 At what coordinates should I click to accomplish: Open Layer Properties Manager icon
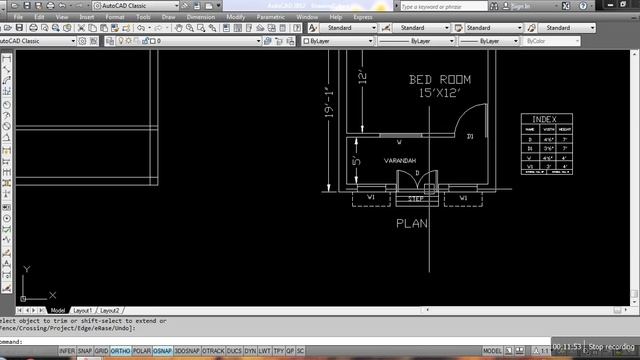(x=110, y=41)
